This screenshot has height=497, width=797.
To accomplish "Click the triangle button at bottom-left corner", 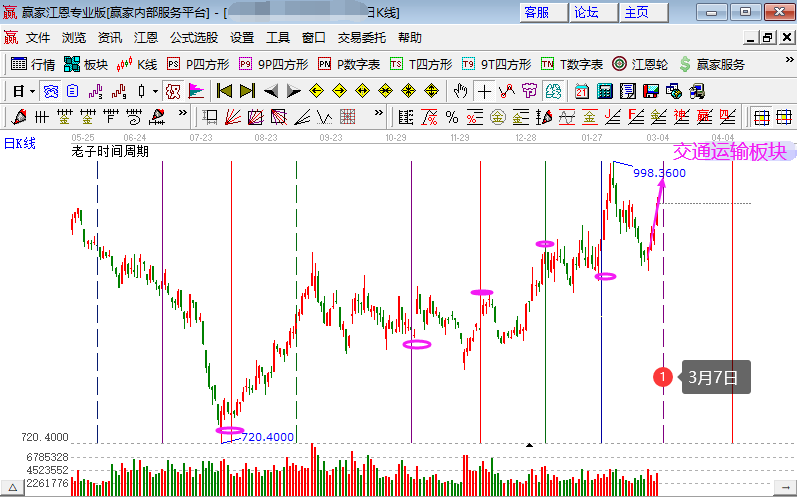I will (x=13, y=488).
